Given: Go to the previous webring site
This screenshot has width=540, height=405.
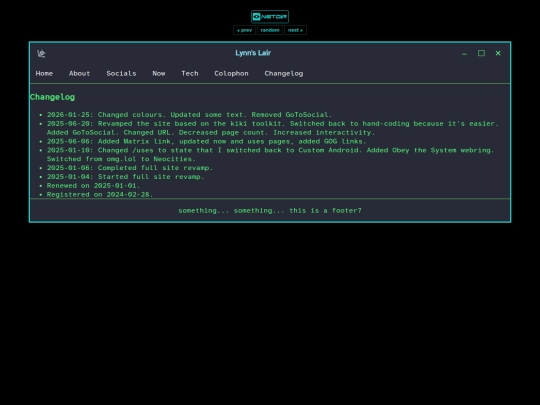Looking at the screenshot, I should (244, 30).
